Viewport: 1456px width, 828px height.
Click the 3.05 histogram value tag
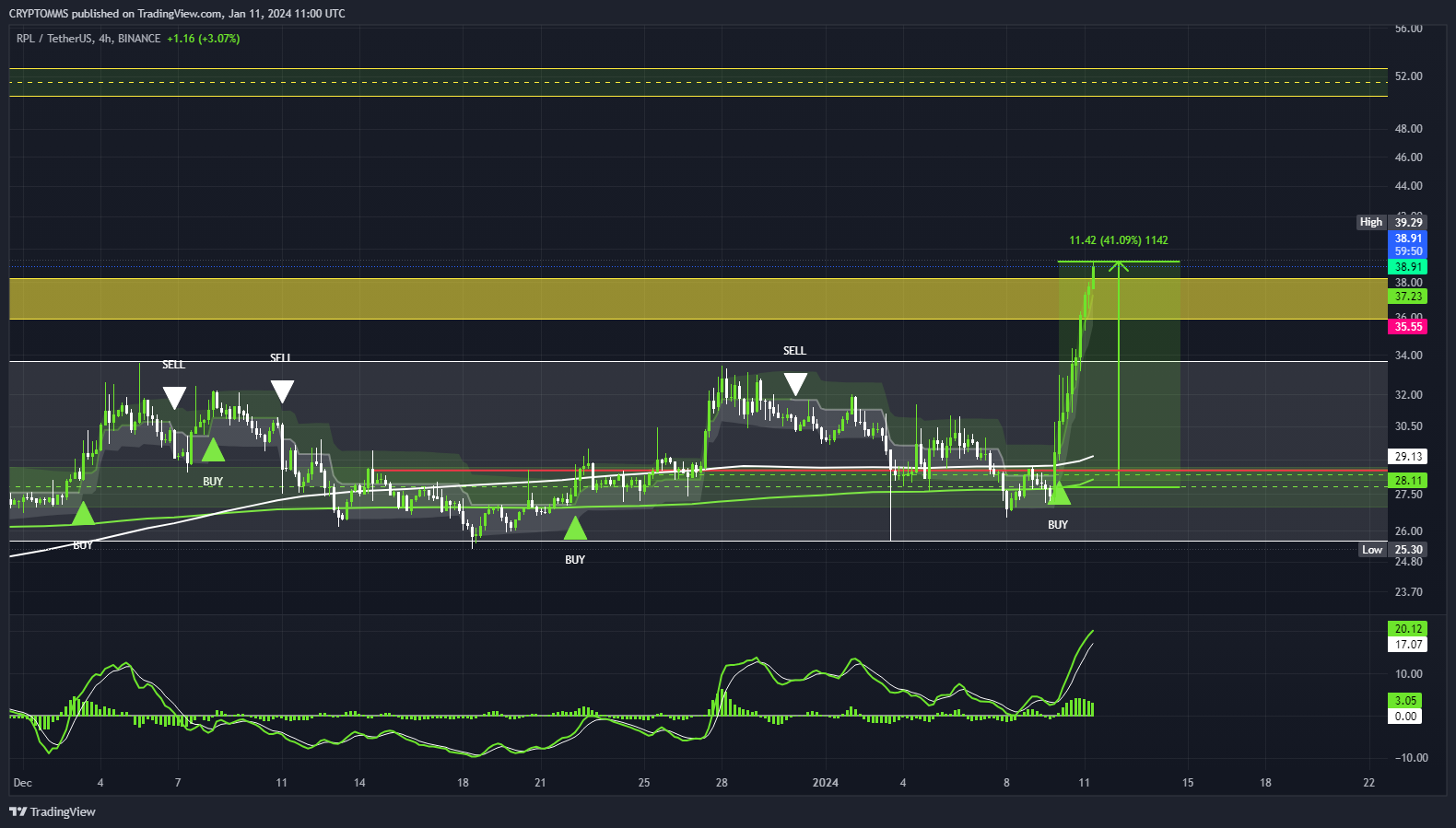coord(1405,701)
